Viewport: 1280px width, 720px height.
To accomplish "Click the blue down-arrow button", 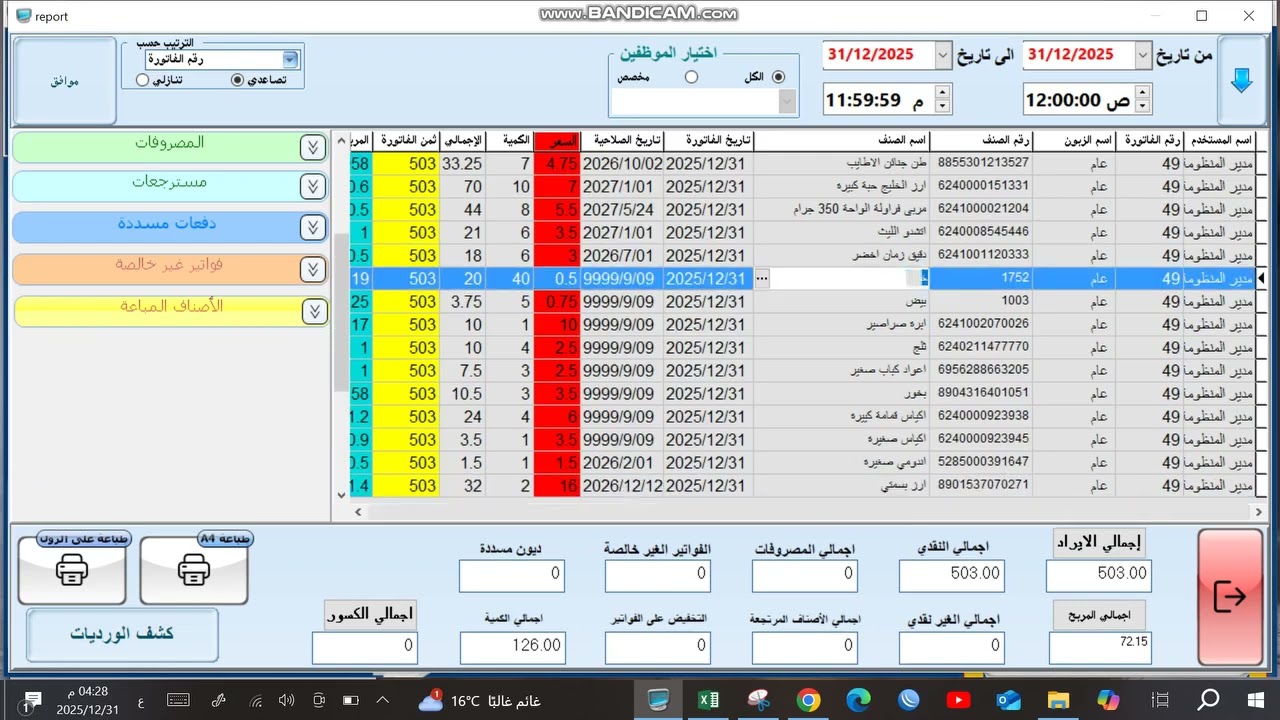I will click(1242, 81).
